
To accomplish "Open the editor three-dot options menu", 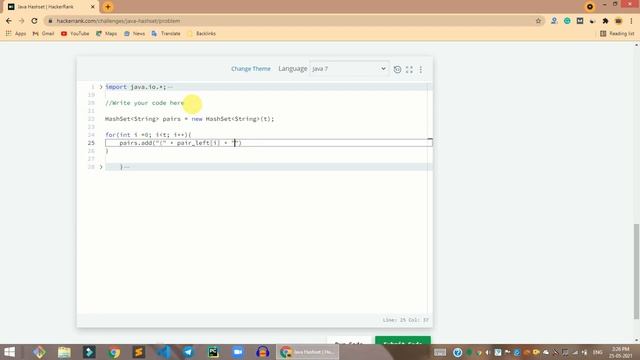I will (421, 70).
